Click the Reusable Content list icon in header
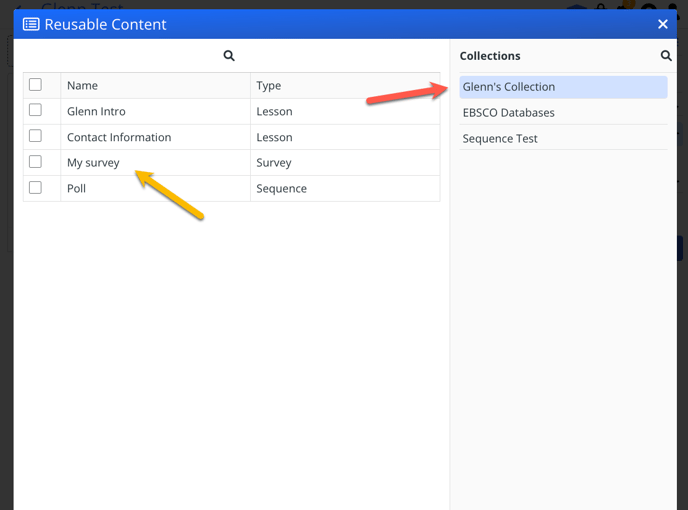 click(31, 24)
